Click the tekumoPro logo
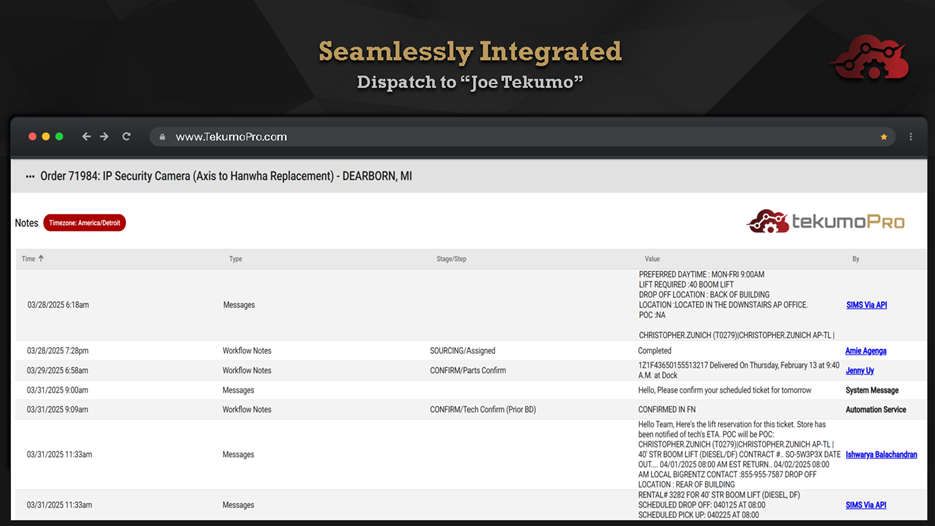The width and height of the screenshot is (935, 526). pyautogui.click(x=826, y=221)
